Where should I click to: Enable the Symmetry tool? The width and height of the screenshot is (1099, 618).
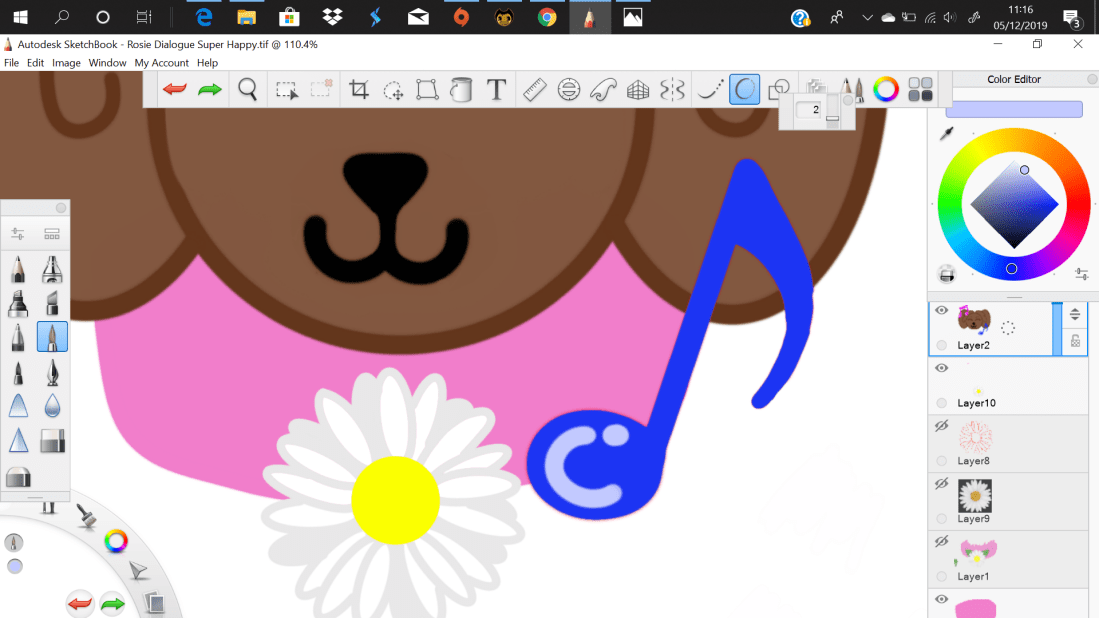pos(672,90)
